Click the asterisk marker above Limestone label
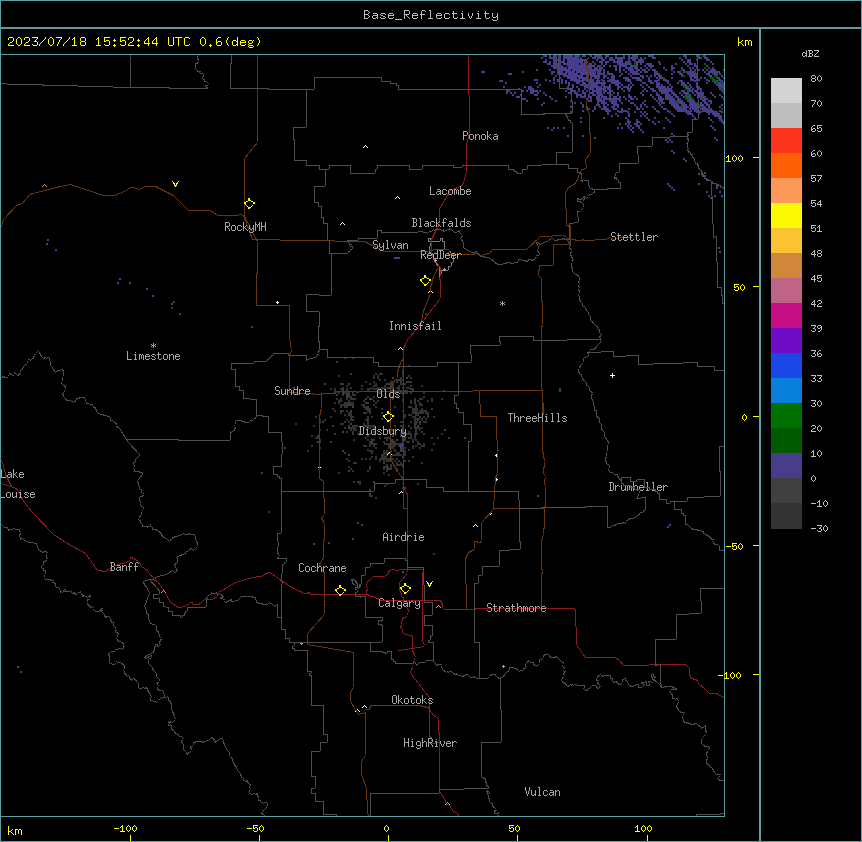Screen dimensions: 862x842 [153, 345]
